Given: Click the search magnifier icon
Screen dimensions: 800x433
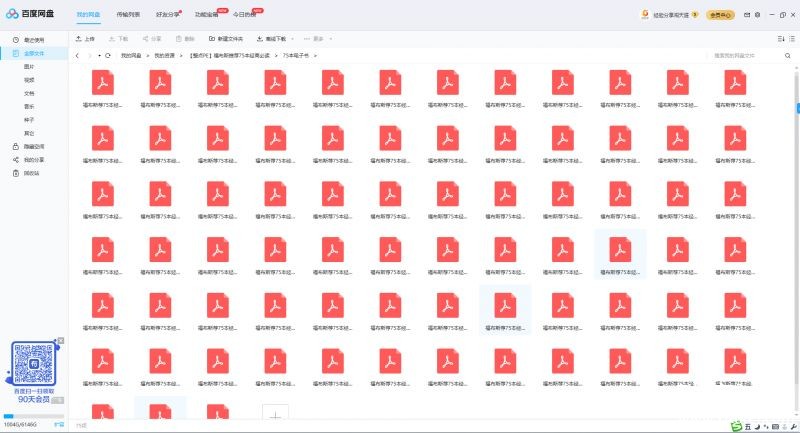Looking at the screenshot, I should tap(790, 55).
